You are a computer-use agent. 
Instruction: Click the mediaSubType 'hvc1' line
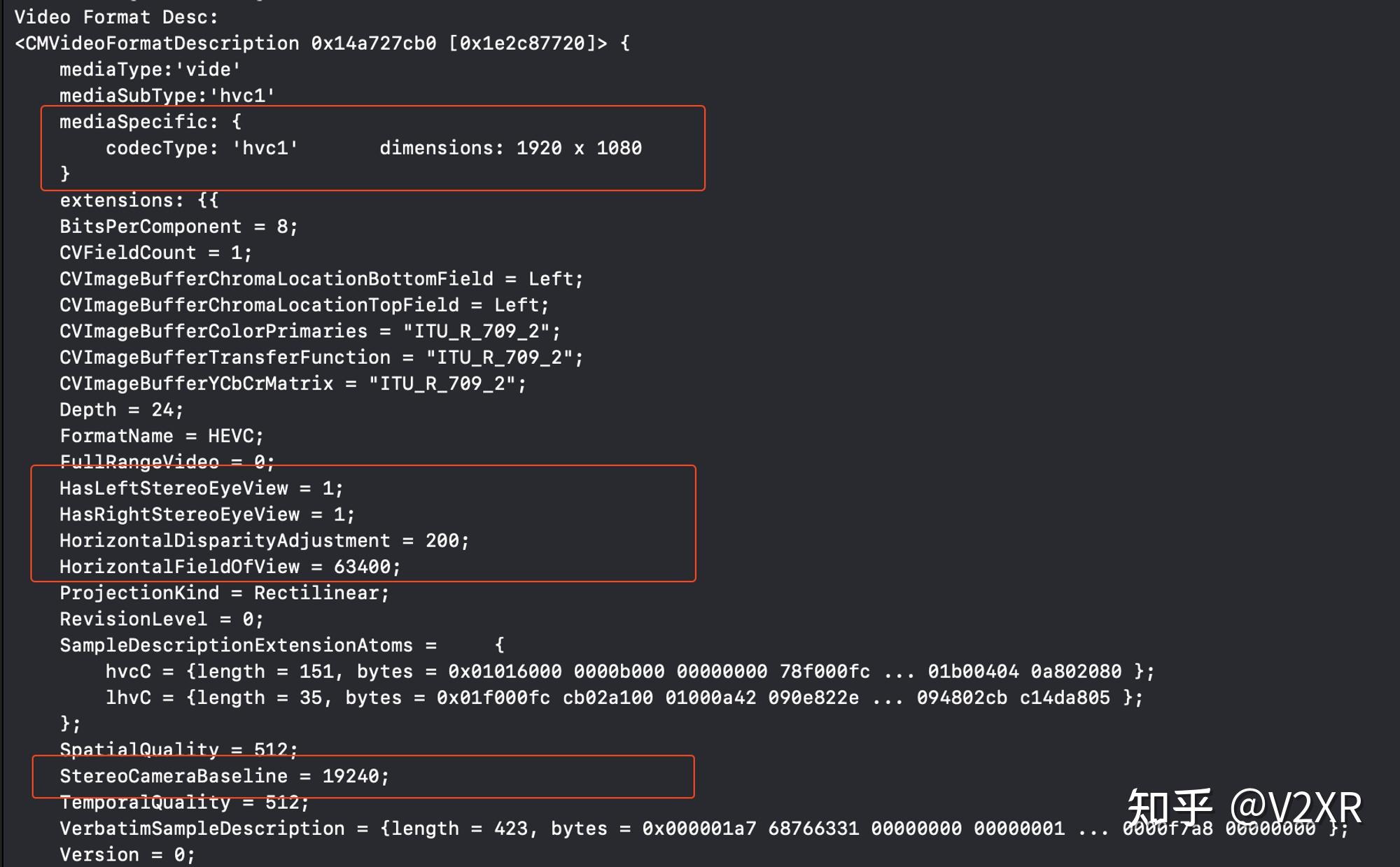pyautogui.click(x=167, y=95)
